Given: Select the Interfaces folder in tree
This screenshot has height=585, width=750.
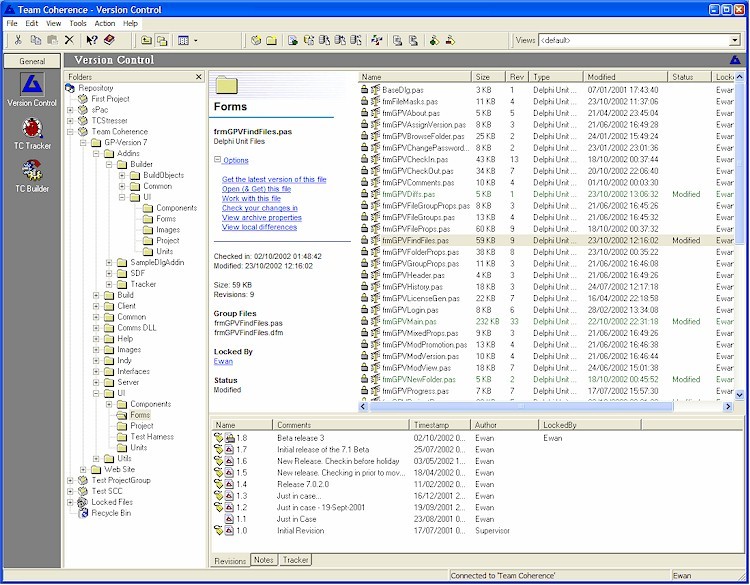Looking at the screenshot, I should pyautogui.click(x=133, y=371).
